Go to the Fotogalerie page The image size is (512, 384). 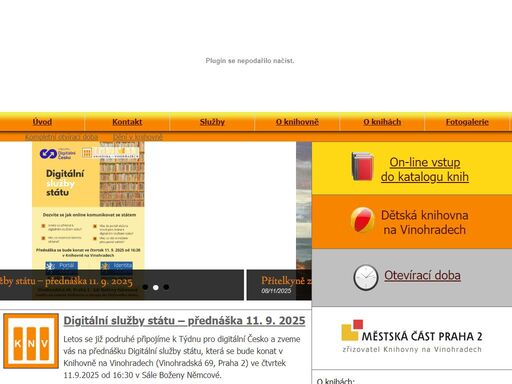coord(467,122)
